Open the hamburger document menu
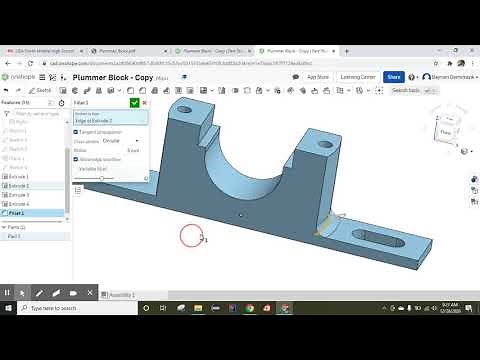The width and height of the screenshot is (480, 360). click(42, 77)
